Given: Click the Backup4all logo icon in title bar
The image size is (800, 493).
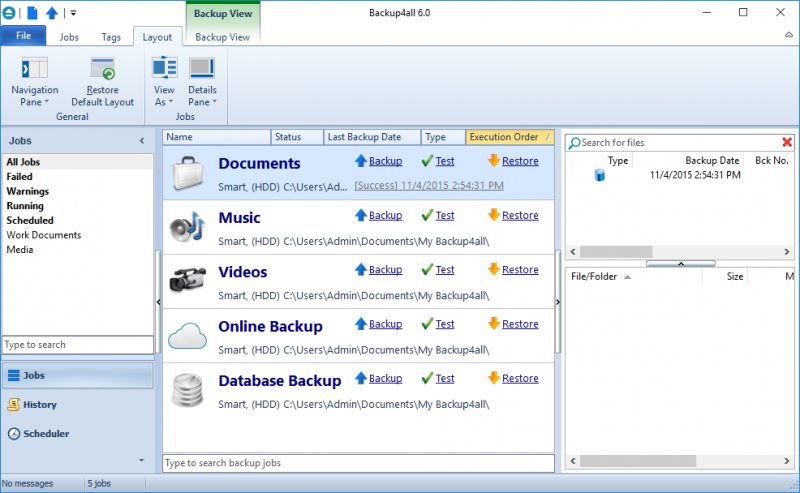Looking at the screenshot, I should (9, 13).
